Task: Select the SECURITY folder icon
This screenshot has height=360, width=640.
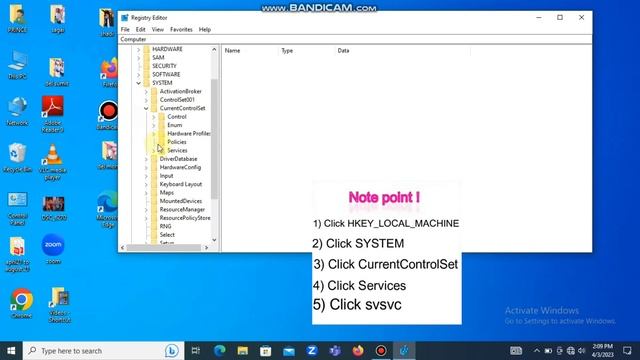Action: click(x=147, y=66)
